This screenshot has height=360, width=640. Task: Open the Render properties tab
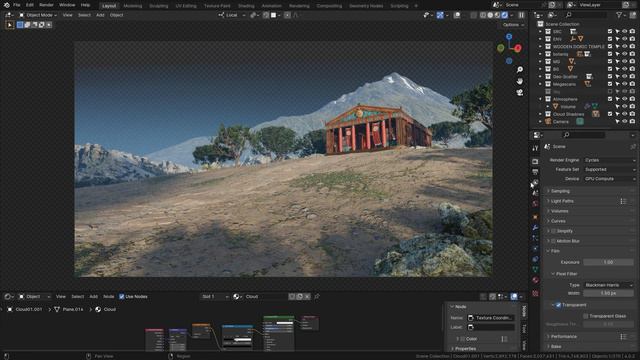pos(535,162)
